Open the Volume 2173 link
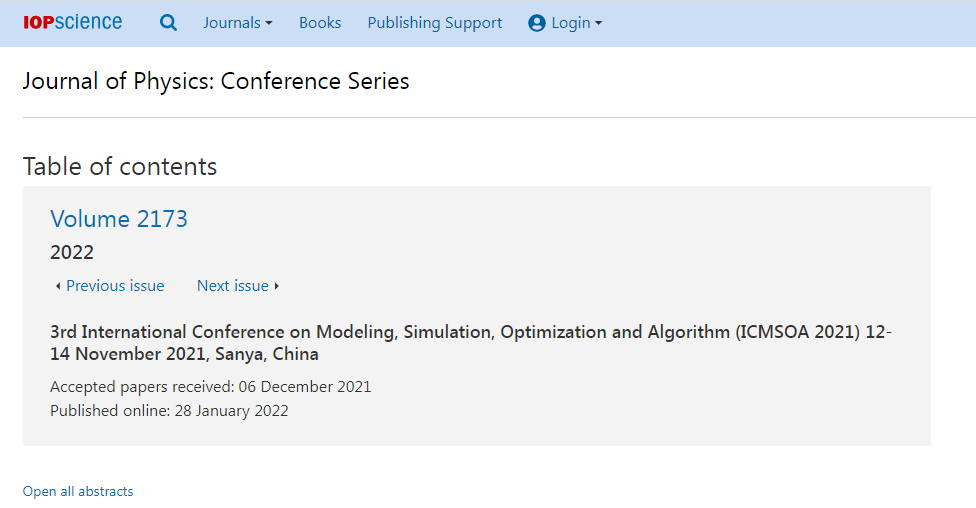Screen dimensions: 976x508 (x=119, y=219)
